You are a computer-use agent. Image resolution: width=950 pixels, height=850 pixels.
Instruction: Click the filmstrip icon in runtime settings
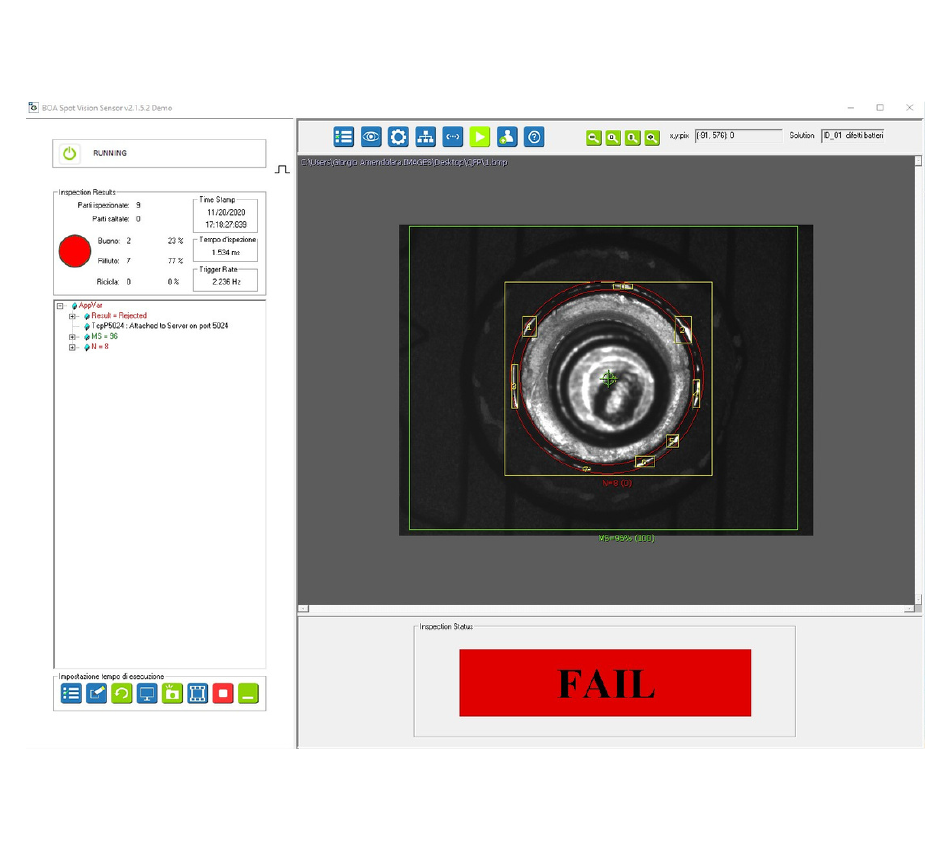(x=198, y=693)
